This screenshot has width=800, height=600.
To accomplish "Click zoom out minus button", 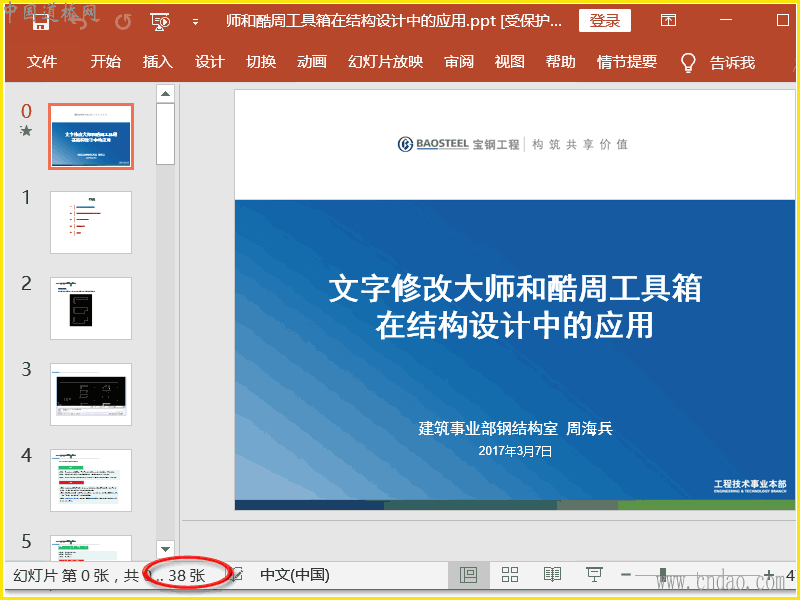I will click(626, 574).
